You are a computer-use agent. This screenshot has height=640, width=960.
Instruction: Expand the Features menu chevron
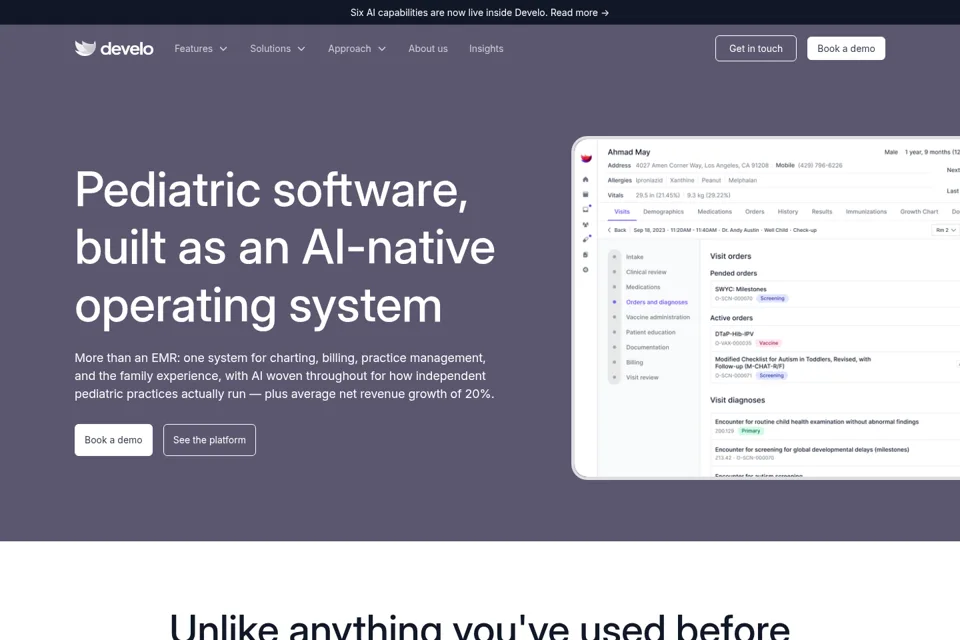pyautogui.click(x=223, y=49)
